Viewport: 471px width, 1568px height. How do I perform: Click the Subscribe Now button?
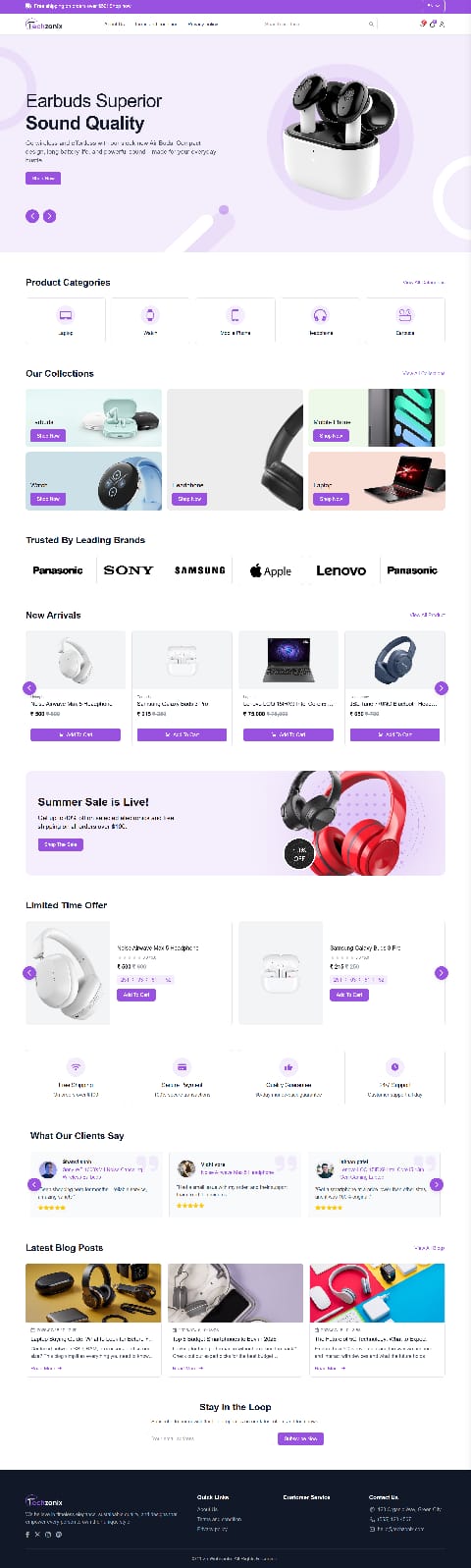[x=300, y=1438]
